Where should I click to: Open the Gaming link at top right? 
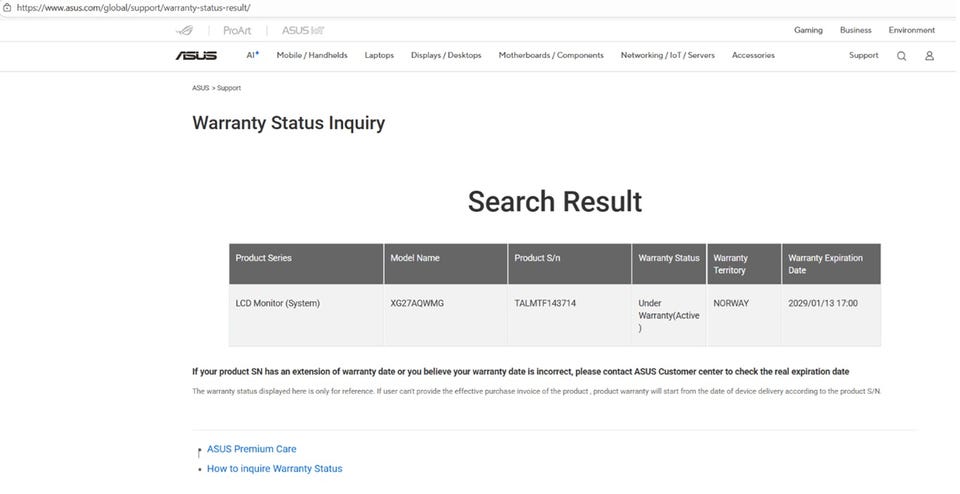(808, 30)
